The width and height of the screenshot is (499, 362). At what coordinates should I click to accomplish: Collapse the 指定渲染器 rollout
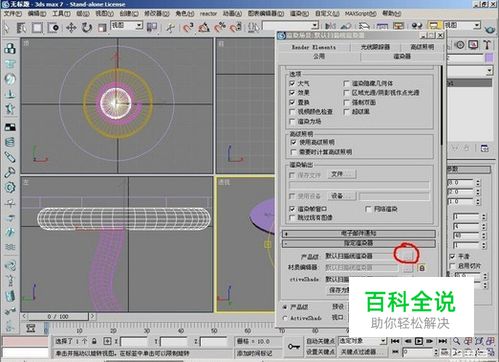pyautogui.click(x=359, y=243)
